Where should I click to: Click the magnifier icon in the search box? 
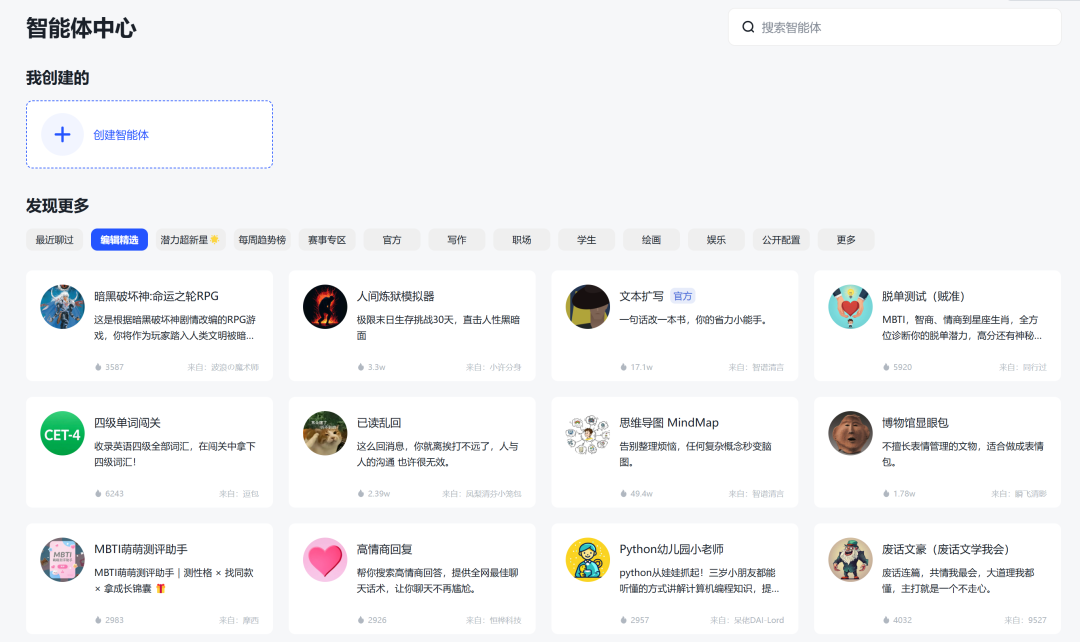pyautogui.click(x=748, y=27)
